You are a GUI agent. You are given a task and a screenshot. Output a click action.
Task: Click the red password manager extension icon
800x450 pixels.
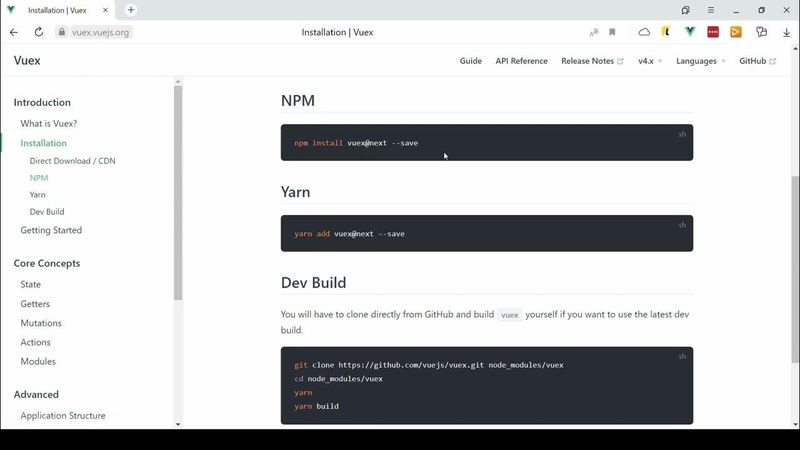(713, 32)
